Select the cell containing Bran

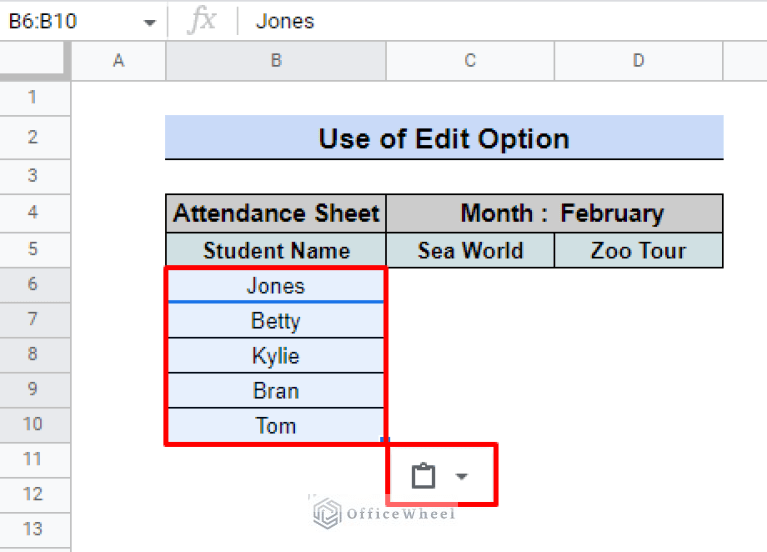click(276, 391)
